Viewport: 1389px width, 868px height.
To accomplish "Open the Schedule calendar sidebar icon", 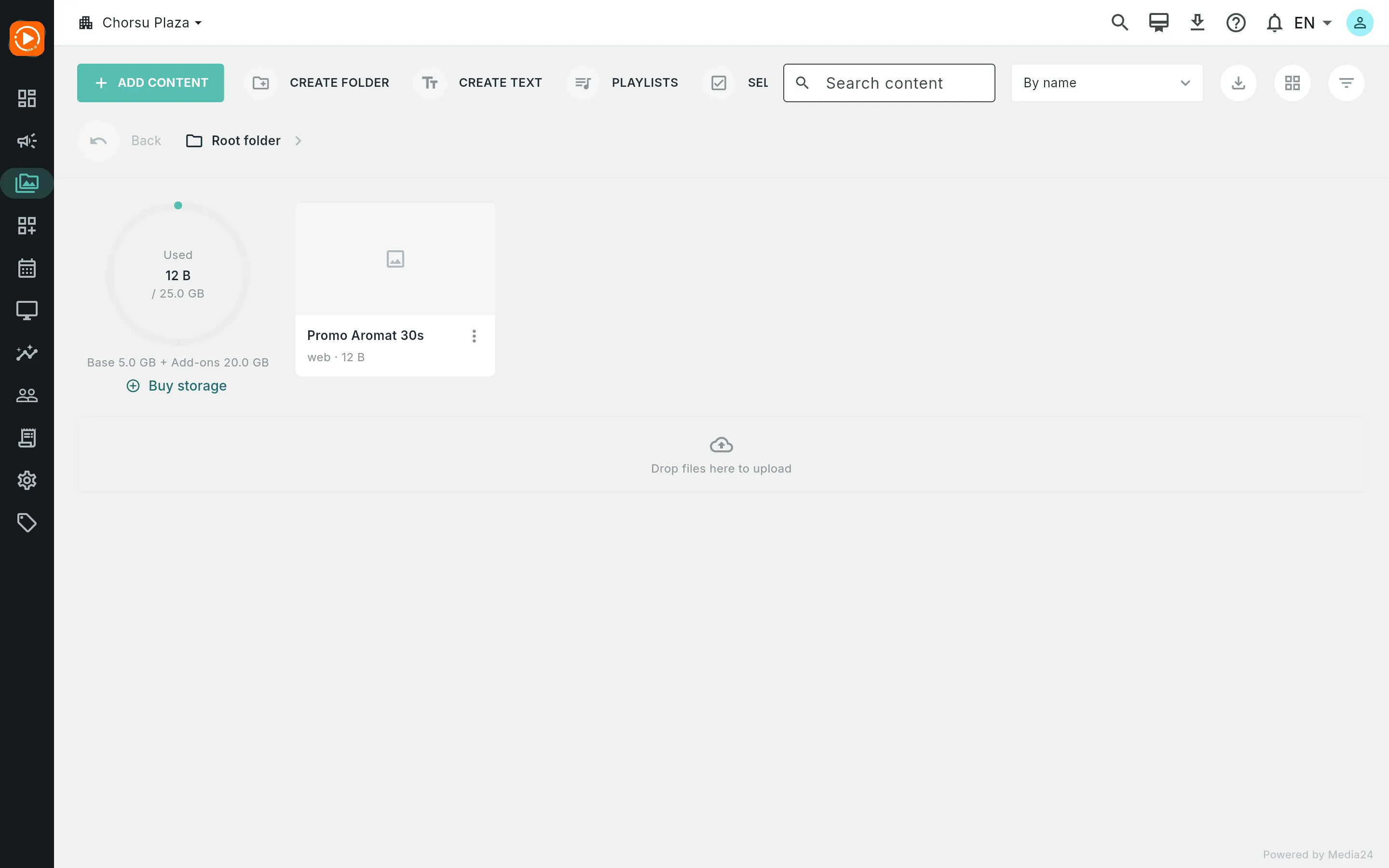I will (x=27, y=268).
